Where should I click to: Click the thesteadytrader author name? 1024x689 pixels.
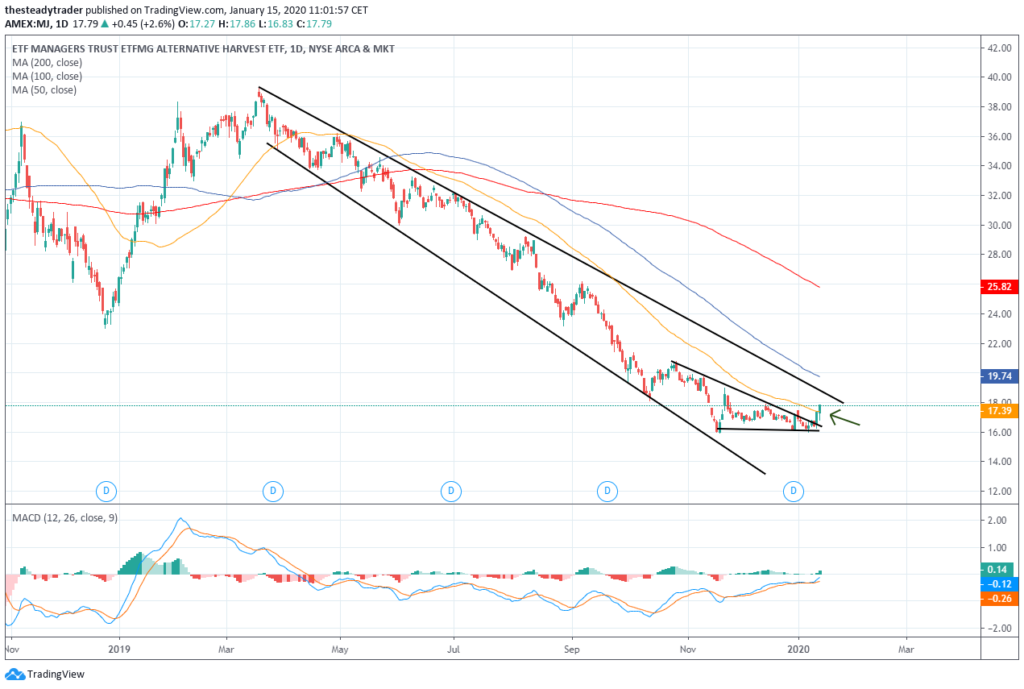pyautogui.click(x=44, y=10)
